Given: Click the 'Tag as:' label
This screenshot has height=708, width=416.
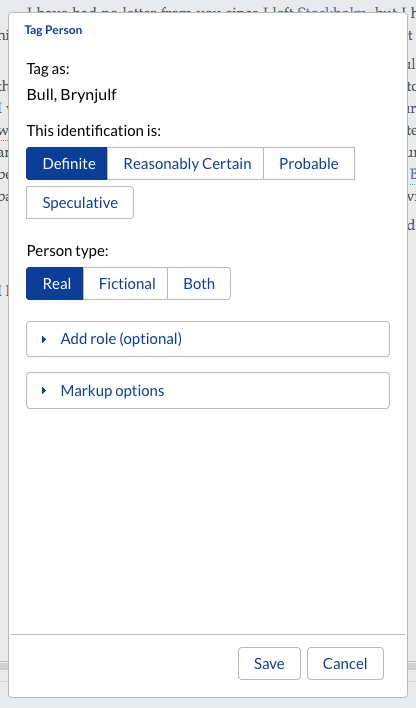Looking at the screenshot, I should (x=48, y=69).
